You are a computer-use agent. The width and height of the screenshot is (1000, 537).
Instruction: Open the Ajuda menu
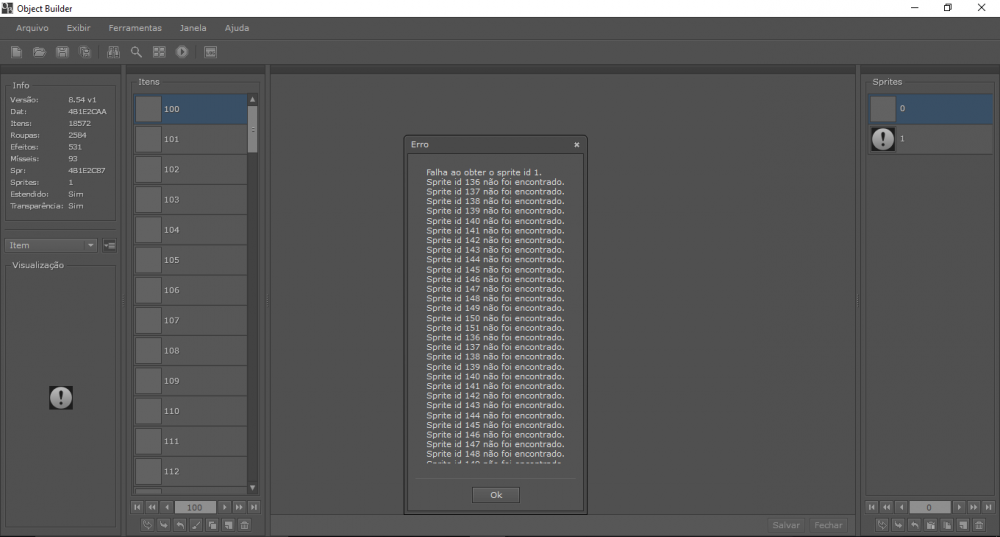(x=237, y=28)
